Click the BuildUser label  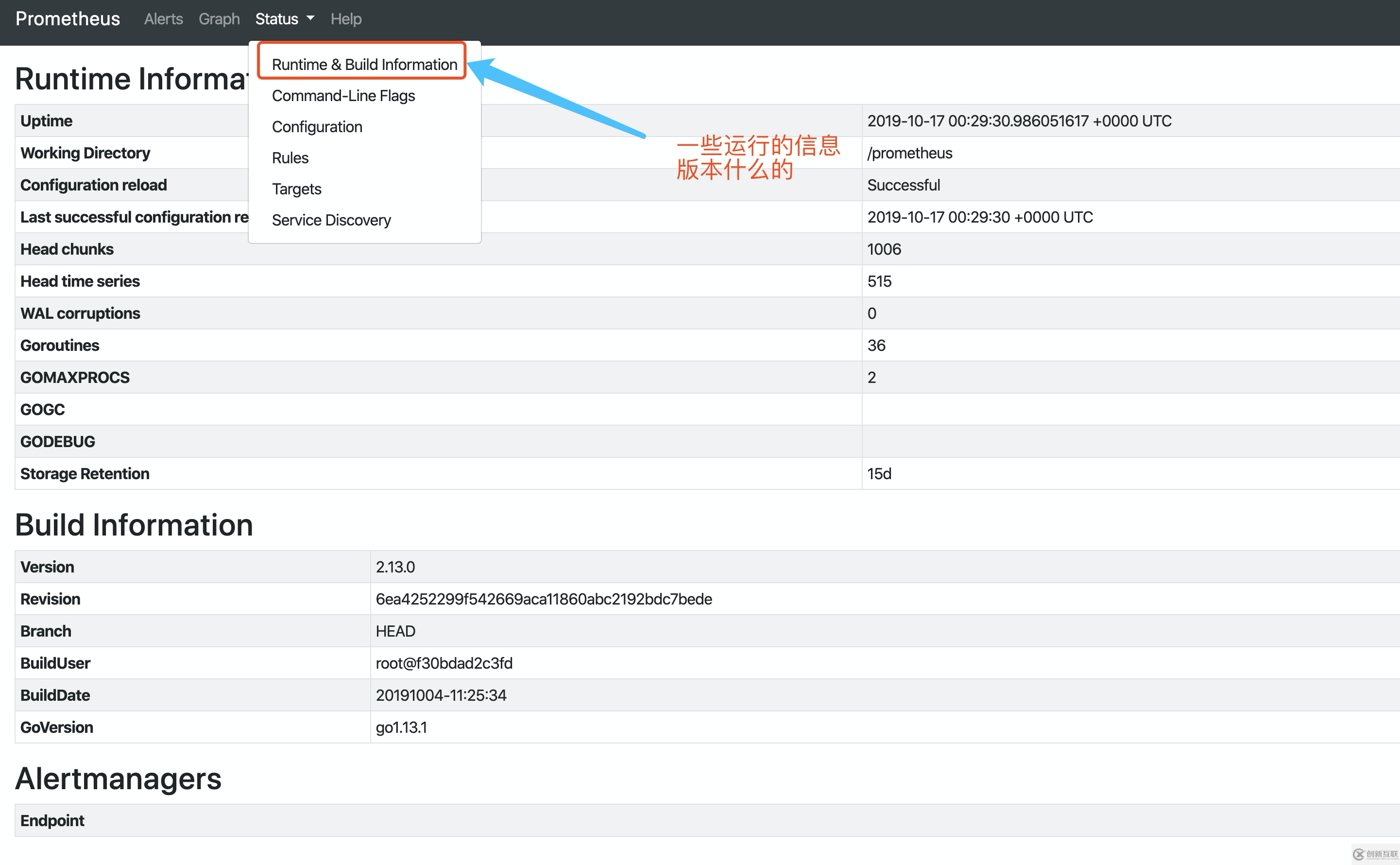click(55, 662)
